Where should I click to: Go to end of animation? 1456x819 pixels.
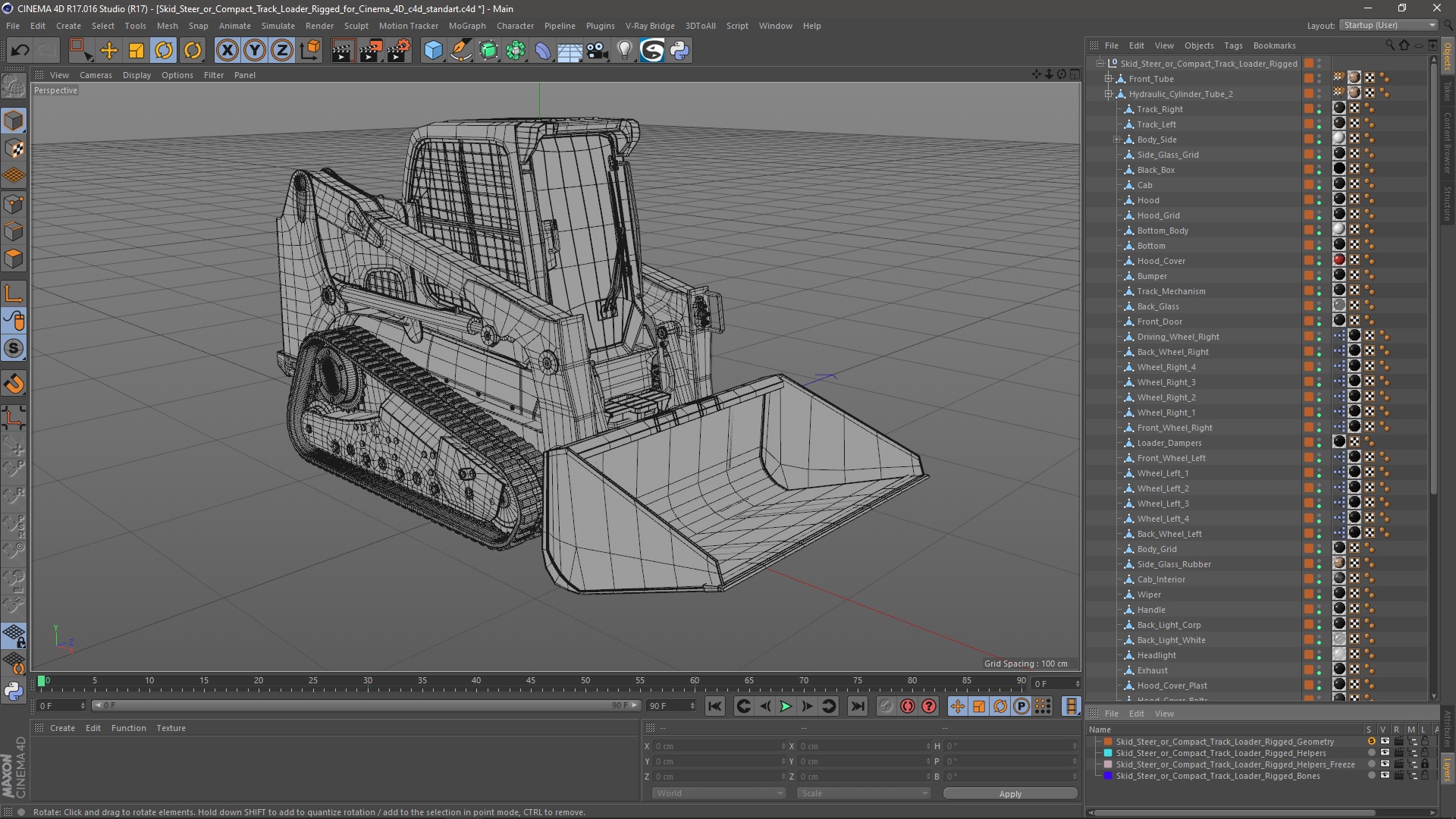pos(857,706)
